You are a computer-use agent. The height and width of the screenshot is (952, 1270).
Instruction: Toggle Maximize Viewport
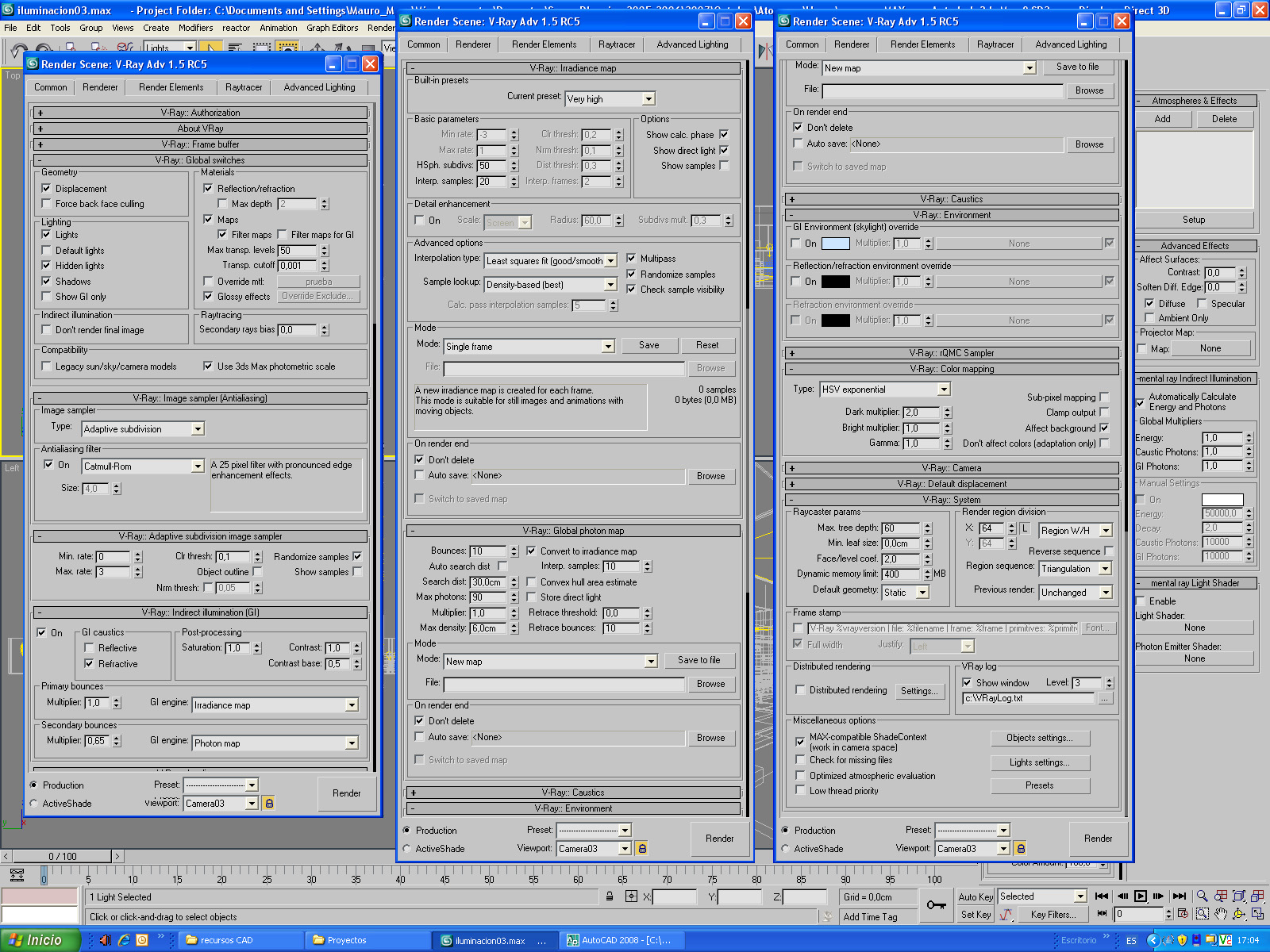point(1257,914)
